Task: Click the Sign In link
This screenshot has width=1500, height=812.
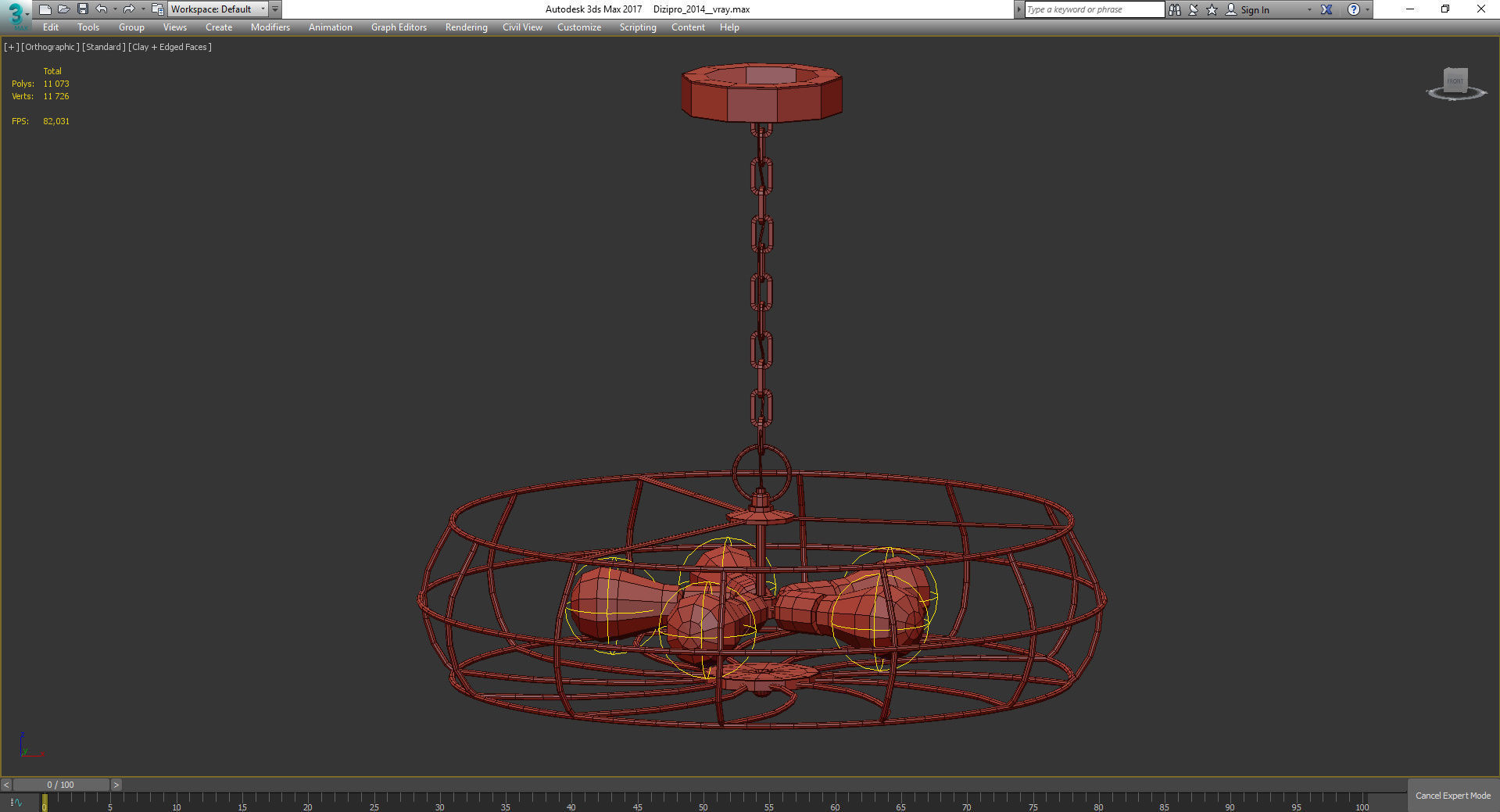Action: [x=1255, y=10]
